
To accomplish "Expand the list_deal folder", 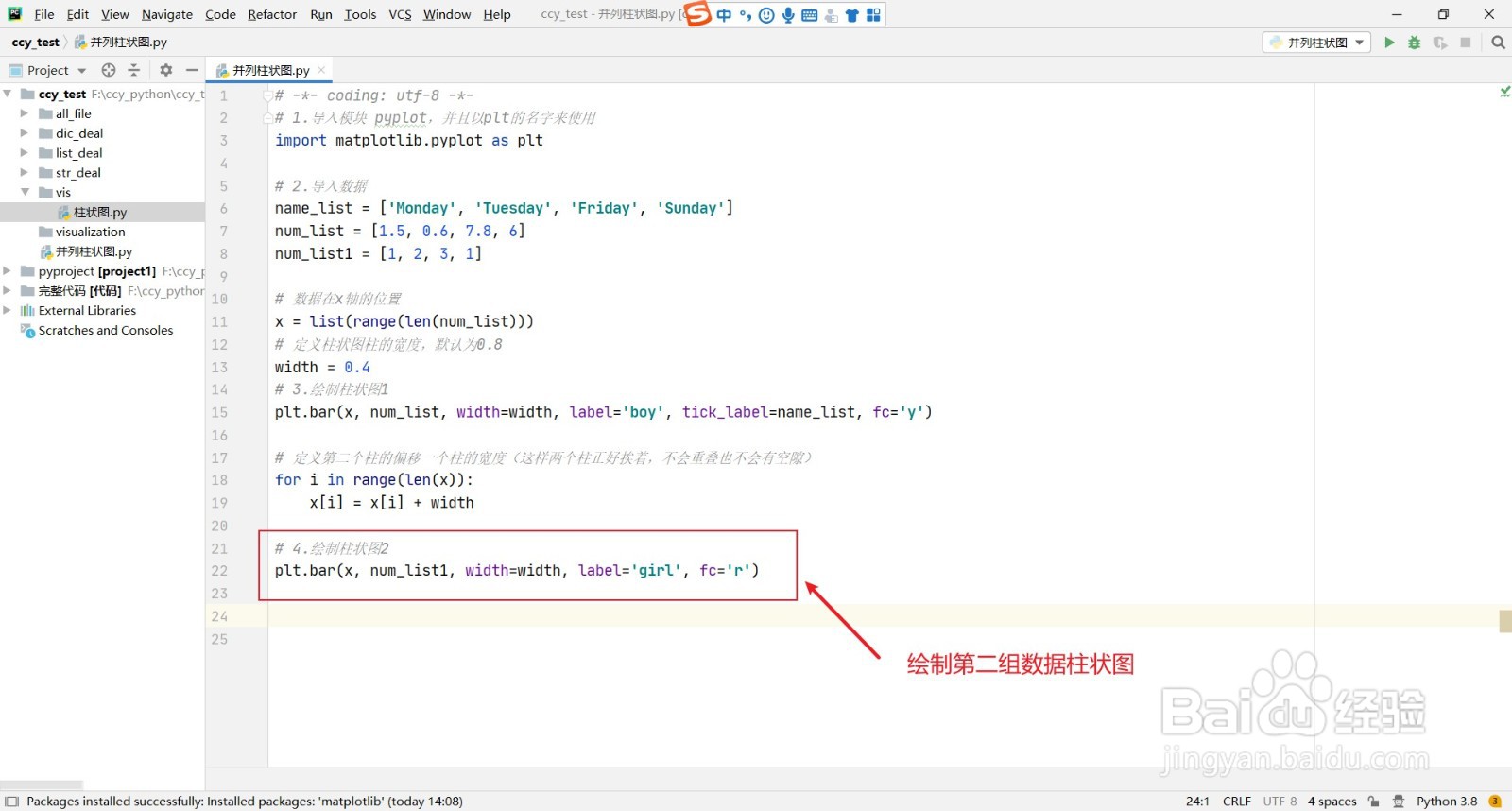I will coord(25,153).
